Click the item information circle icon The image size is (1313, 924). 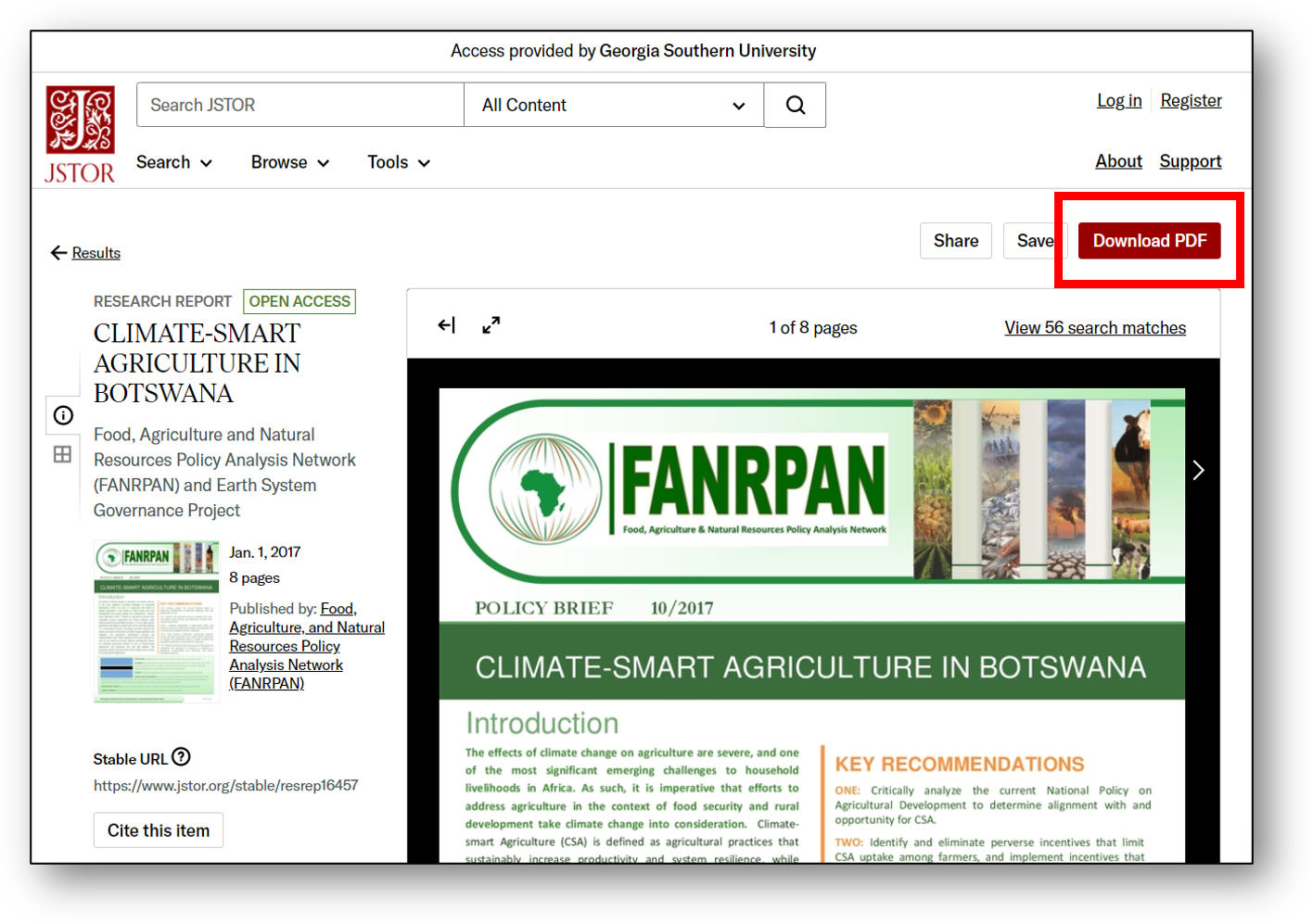tap(63, 415)
